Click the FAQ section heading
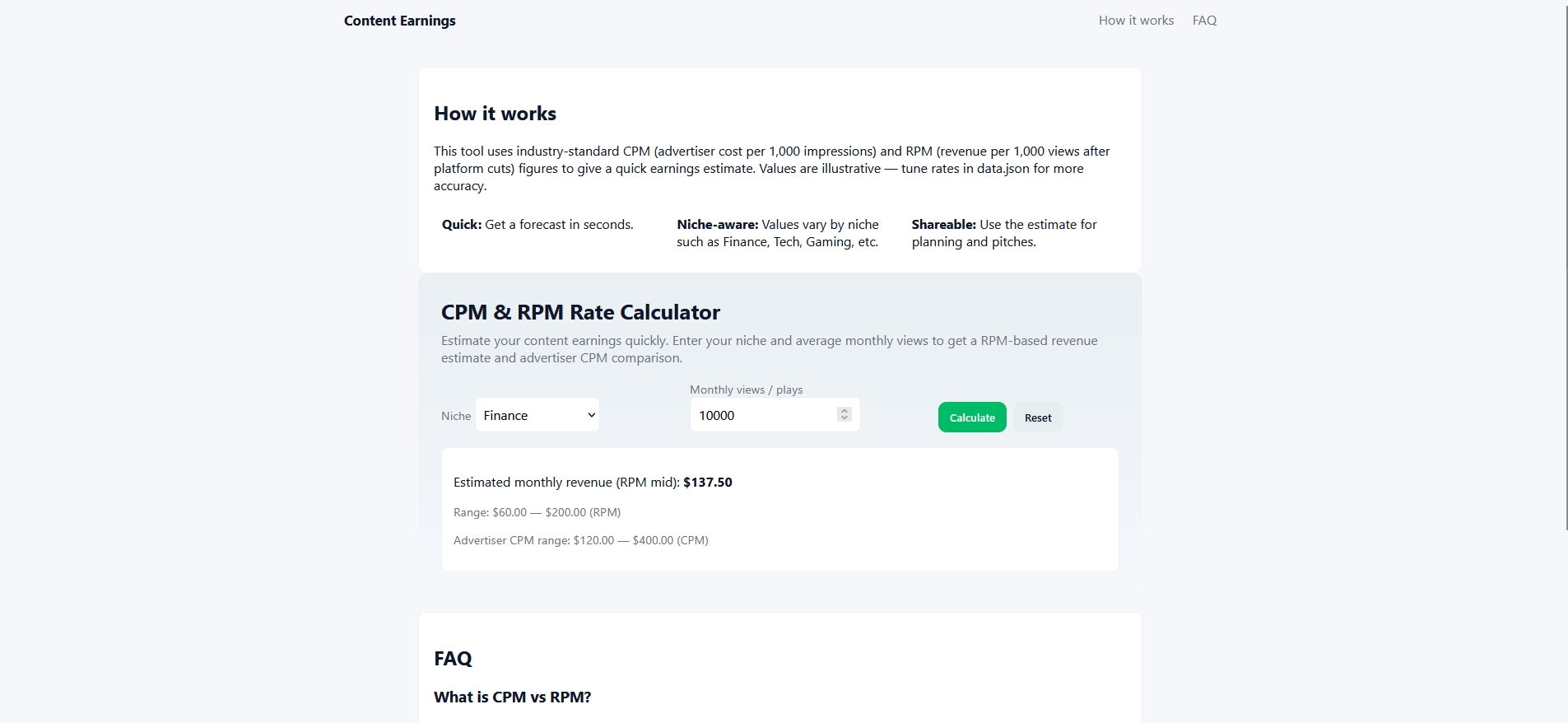The image size is (1568, 723). 453,659
